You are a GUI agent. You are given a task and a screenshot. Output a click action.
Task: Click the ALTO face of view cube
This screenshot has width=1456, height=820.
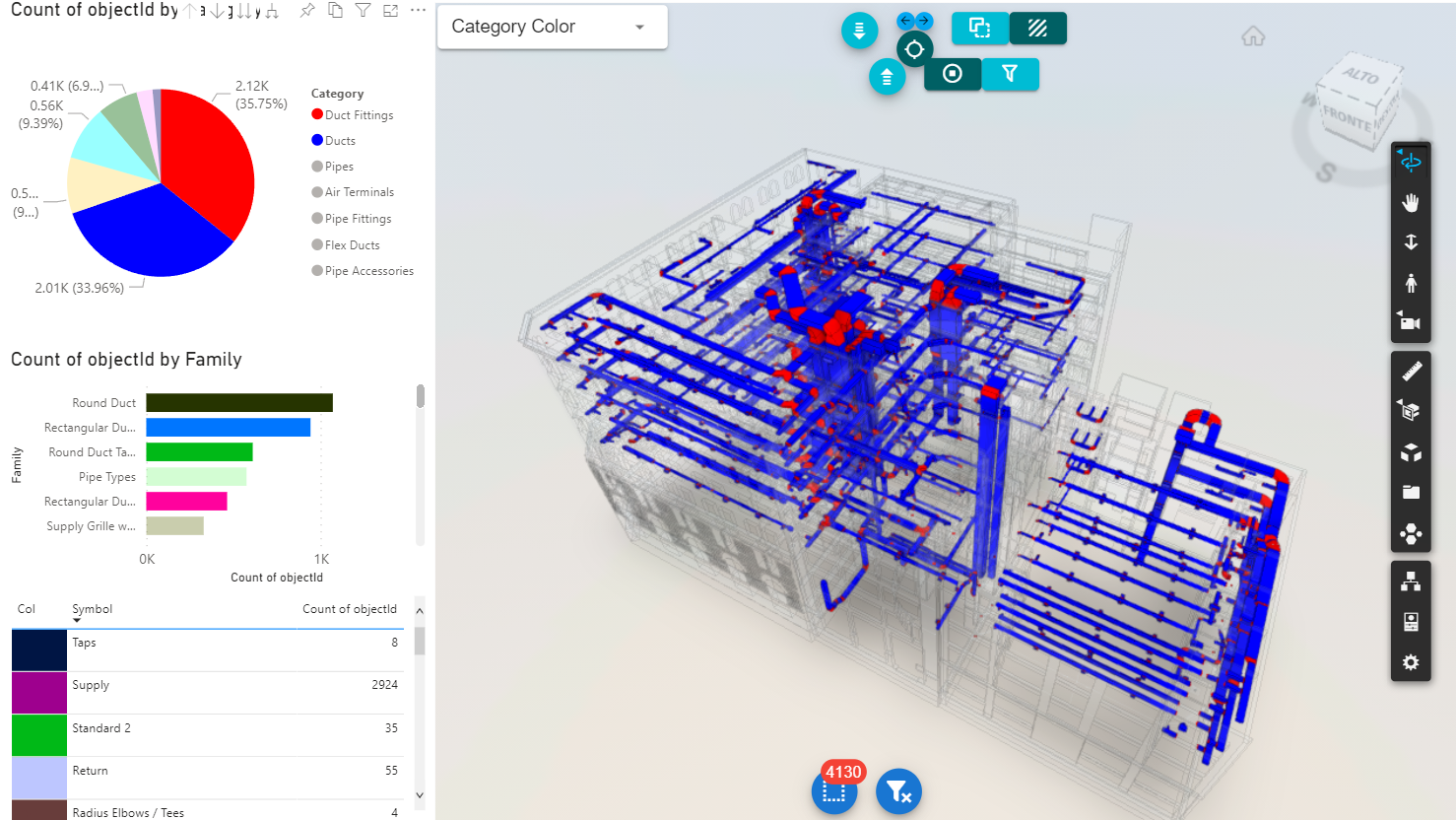pos(1360,75)
